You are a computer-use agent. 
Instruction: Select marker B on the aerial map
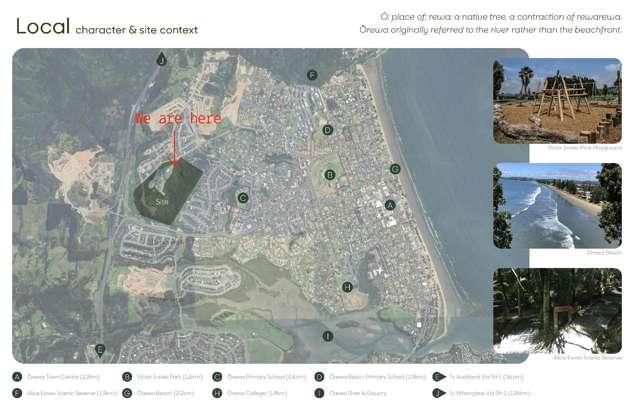pos(329,175)
